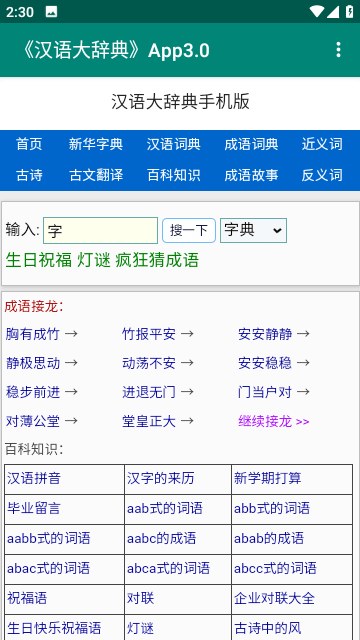Open the 疯狂猜成语 green link

point(157,260)
